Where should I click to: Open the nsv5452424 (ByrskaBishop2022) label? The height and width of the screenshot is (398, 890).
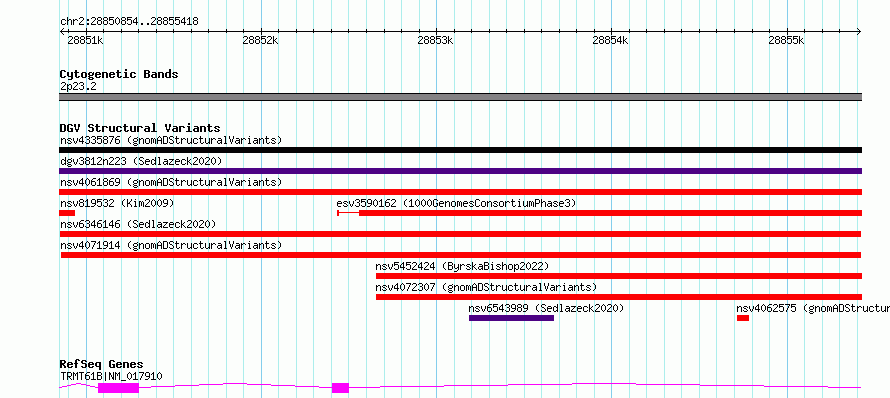coord(462,266)
